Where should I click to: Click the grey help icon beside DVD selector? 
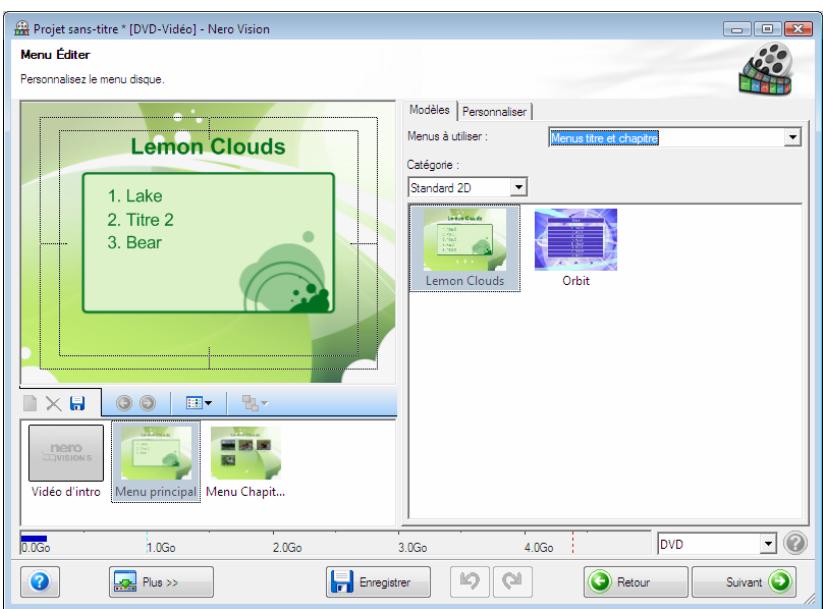point(795,543)
